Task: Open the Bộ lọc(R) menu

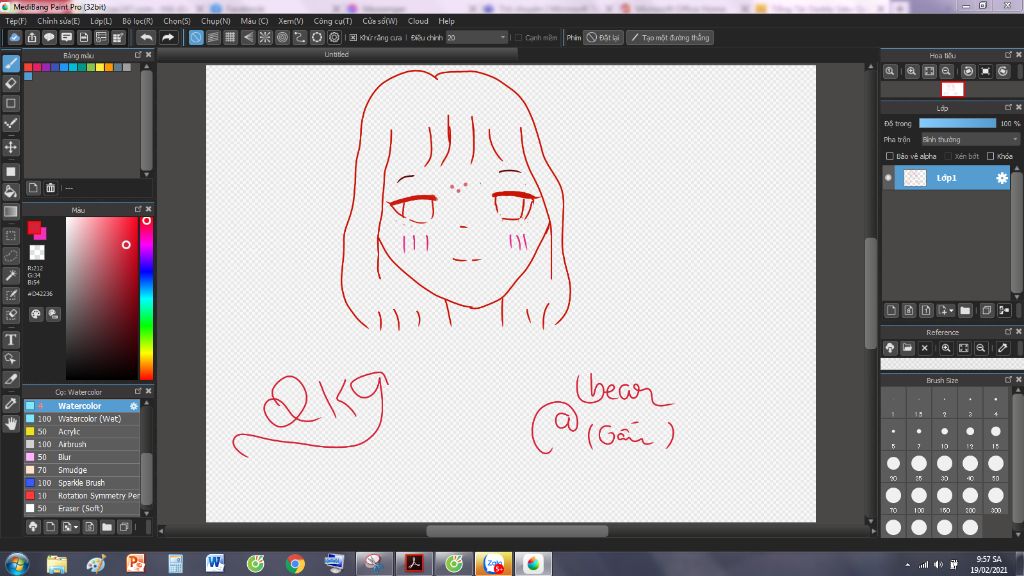Action: 138,21
